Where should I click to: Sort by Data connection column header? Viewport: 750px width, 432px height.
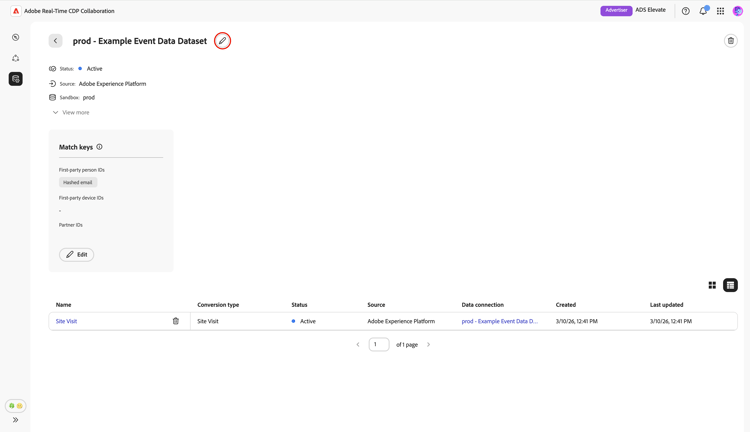pyautogui.click(x=483, y=305)
